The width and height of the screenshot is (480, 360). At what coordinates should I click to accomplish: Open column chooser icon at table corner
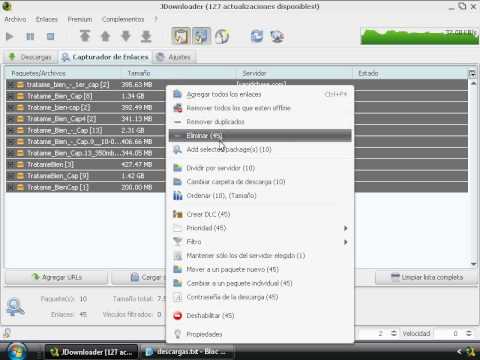coord(472,74)
